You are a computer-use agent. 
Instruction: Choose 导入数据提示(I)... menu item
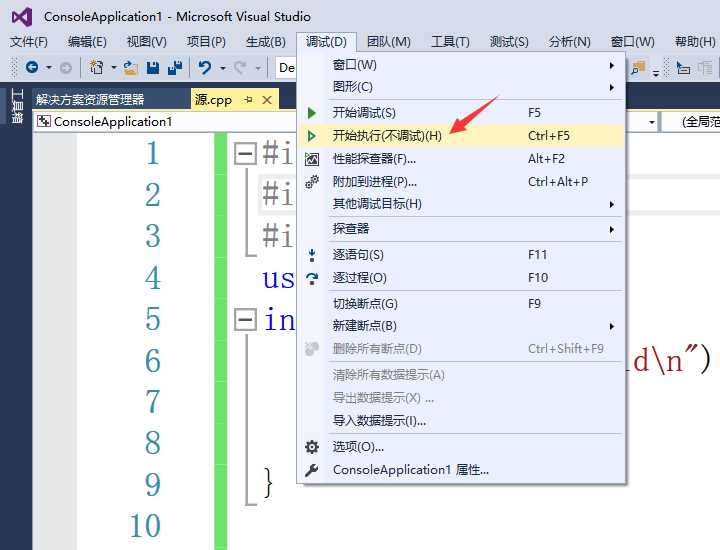coord(462,421)
